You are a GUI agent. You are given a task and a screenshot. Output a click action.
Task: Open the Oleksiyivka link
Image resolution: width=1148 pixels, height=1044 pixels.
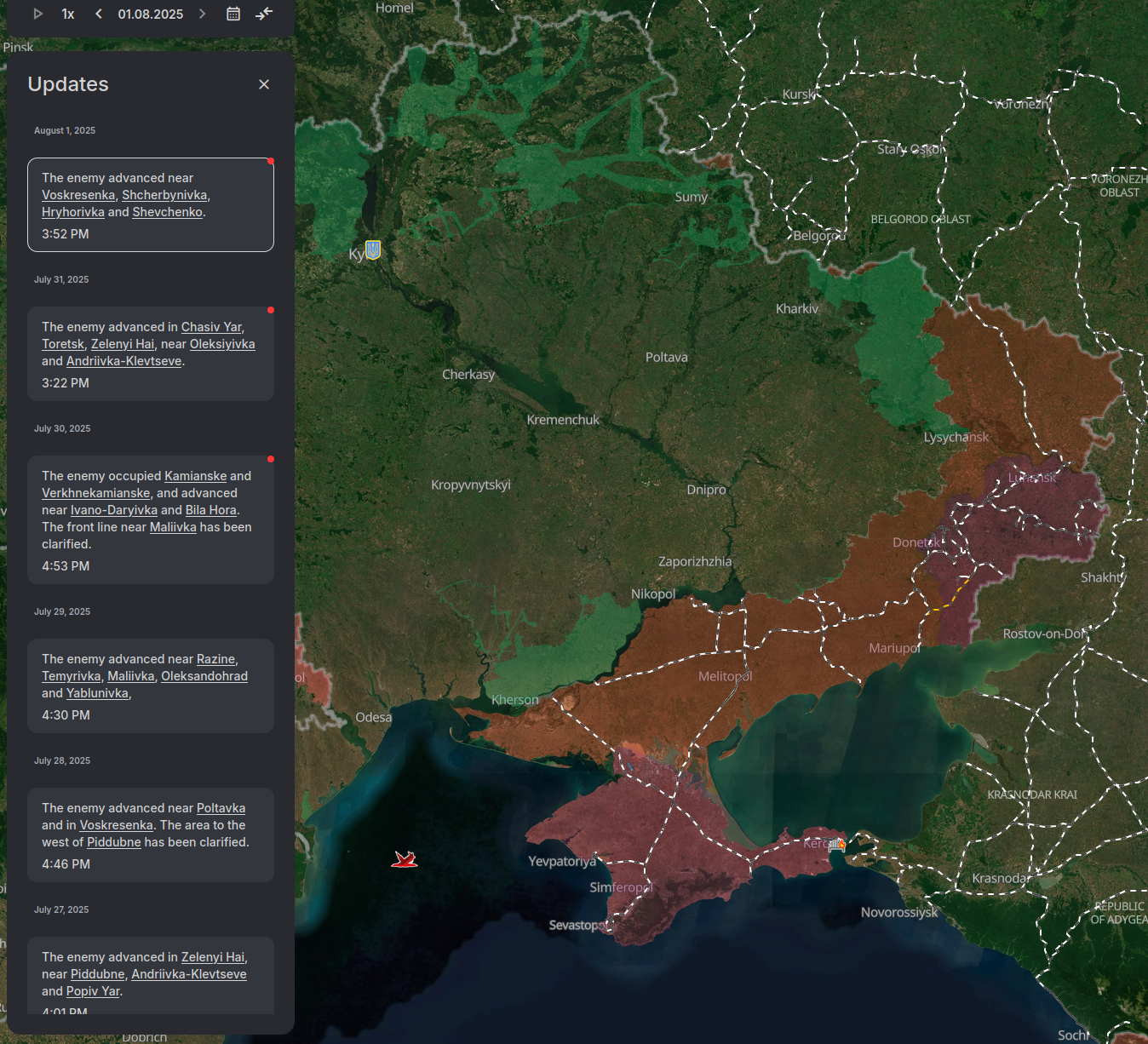coord(222,344)
